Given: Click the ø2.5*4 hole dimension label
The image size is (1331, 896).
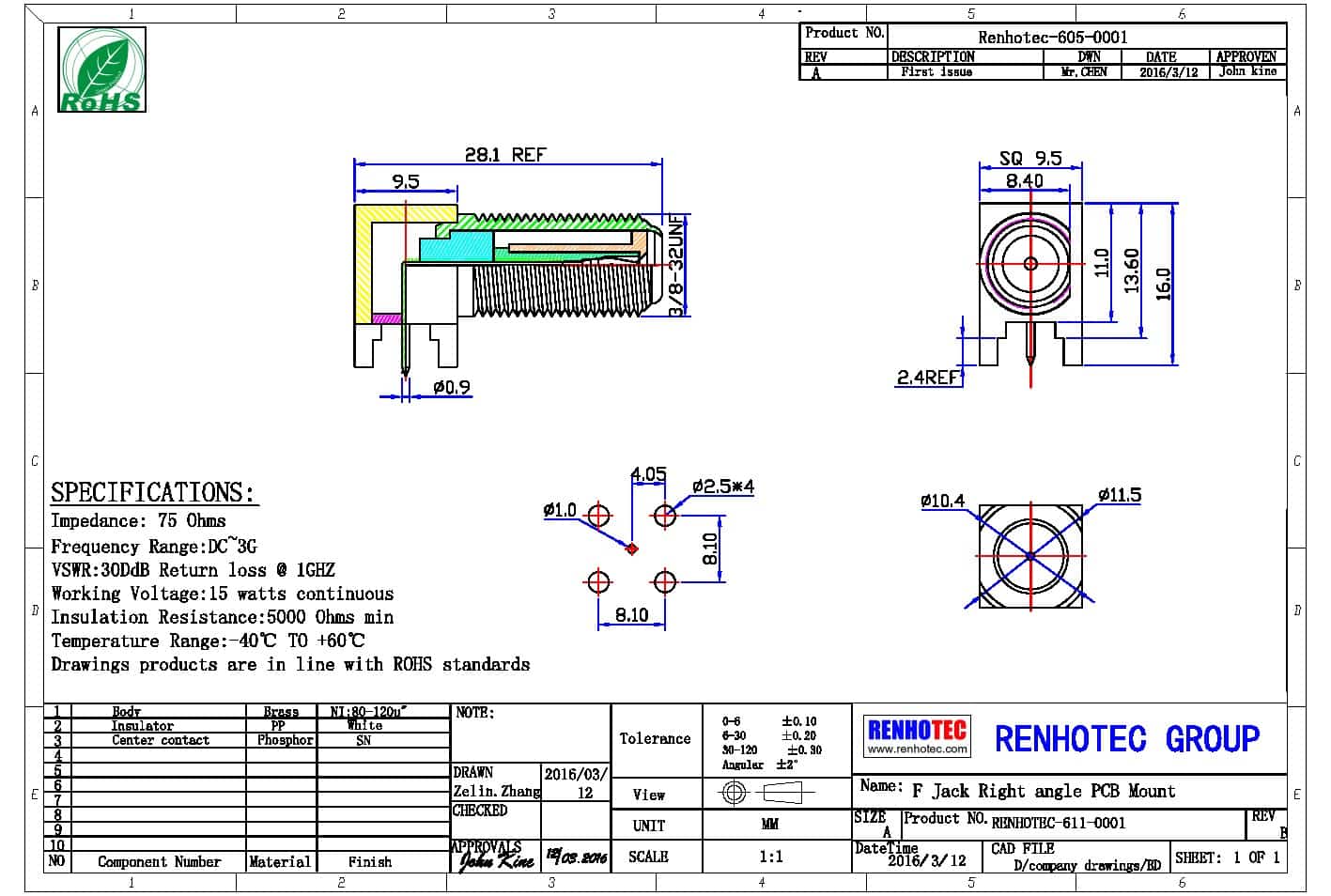Looking at the screenshot, I should 722,487.
